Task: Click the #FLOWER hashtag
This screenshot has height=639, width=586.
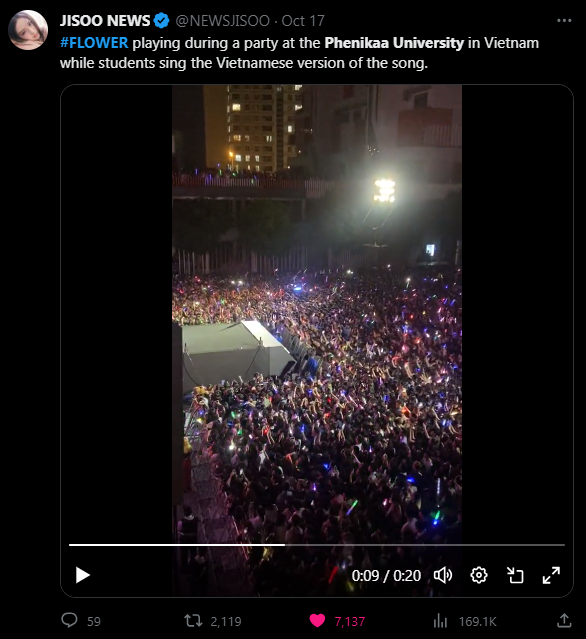Action: point(94,43)
